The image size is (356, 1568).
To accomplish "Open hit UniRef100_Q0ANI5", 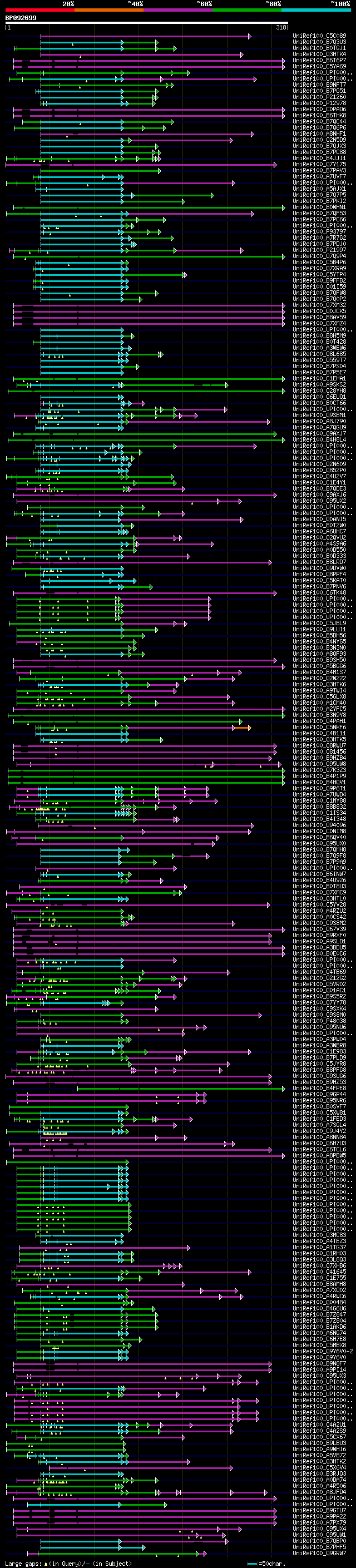I will click(x=319, y=519).
